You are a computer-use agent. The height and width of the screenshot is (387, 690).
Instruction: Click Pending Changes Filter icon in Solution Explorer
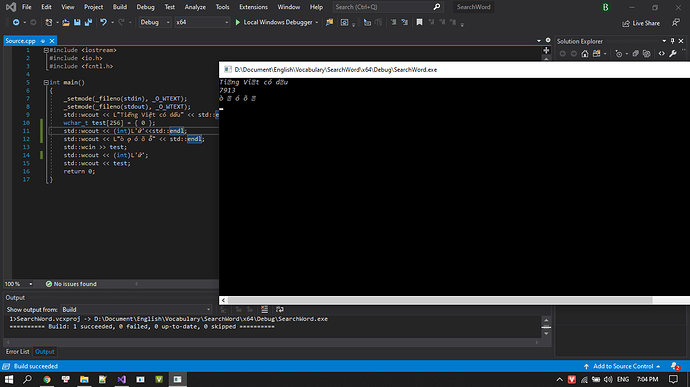(619, 54)
